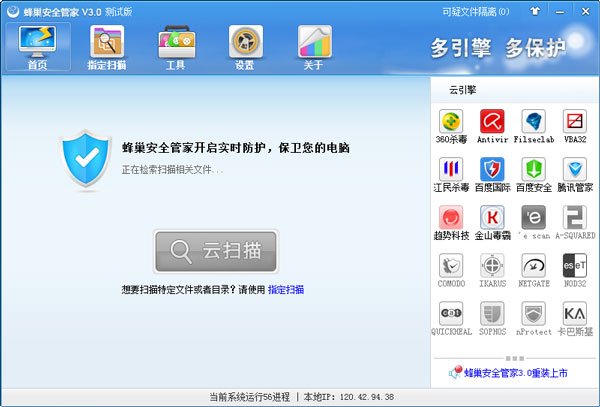Click the 云引擎 panel header
600x407 pixels.
(x=463, y=90)
